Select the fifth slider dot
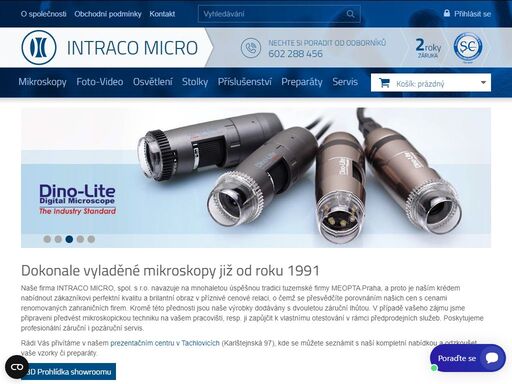The image size is (512, 384). (x=91, y=239)
